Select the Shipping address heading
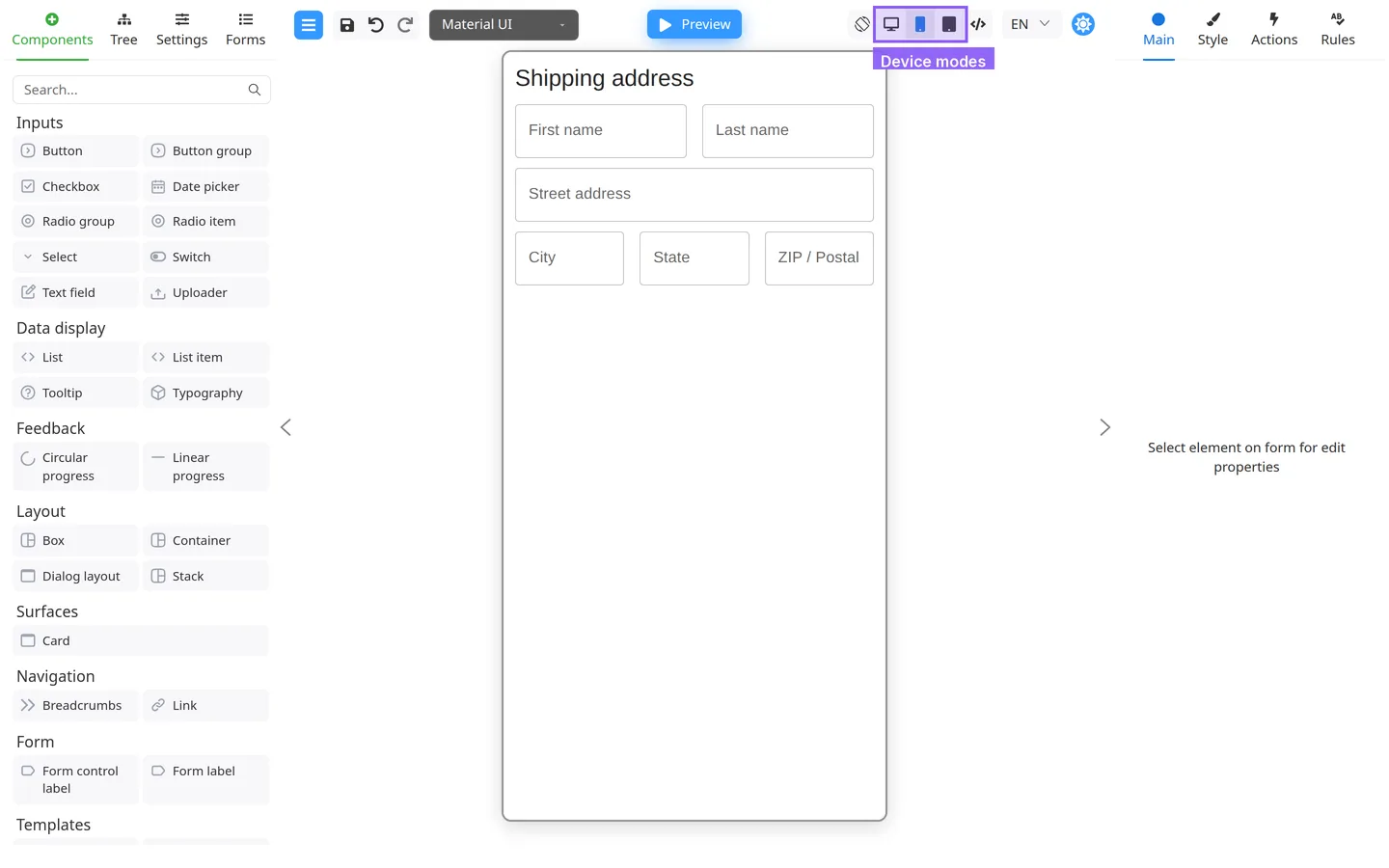The width and height of the screenshot is (1389, 868). click(x=605, y=78)
